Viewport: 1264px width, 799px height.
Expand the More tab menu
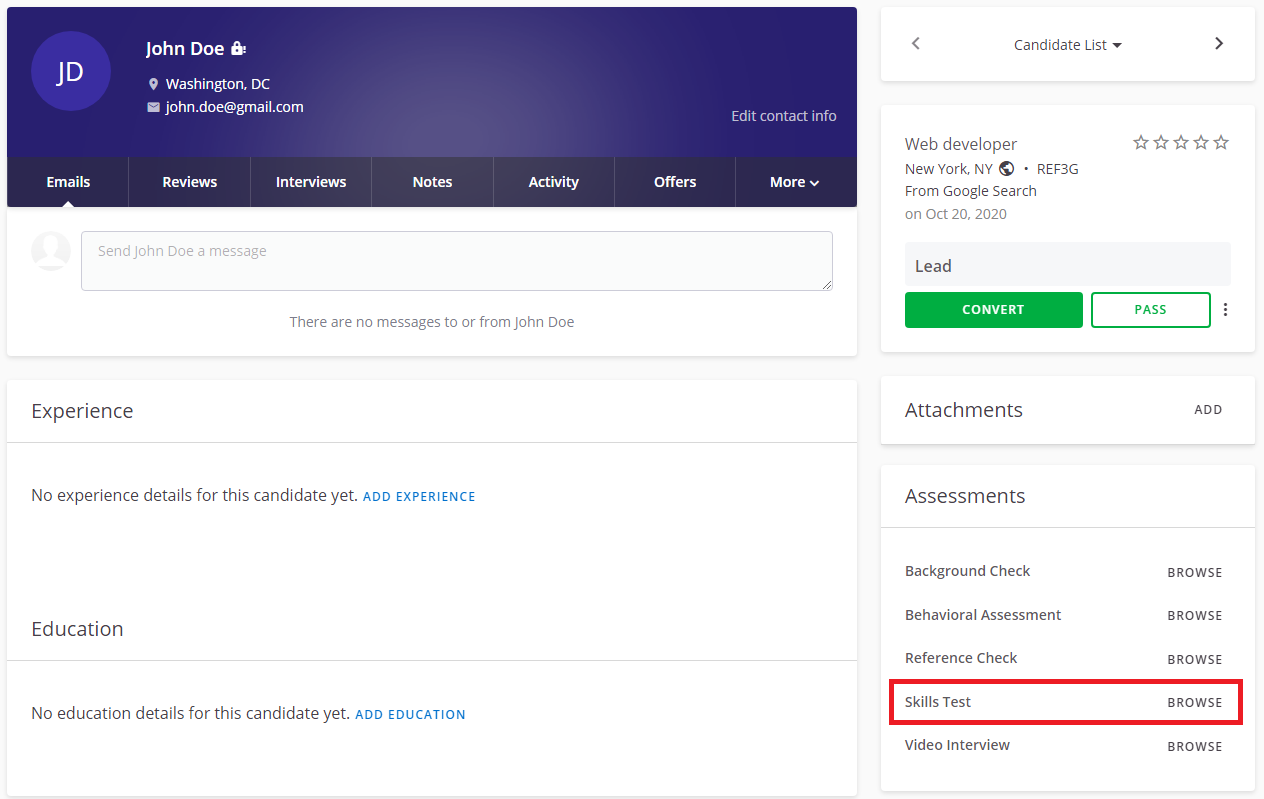coord(795,182)
